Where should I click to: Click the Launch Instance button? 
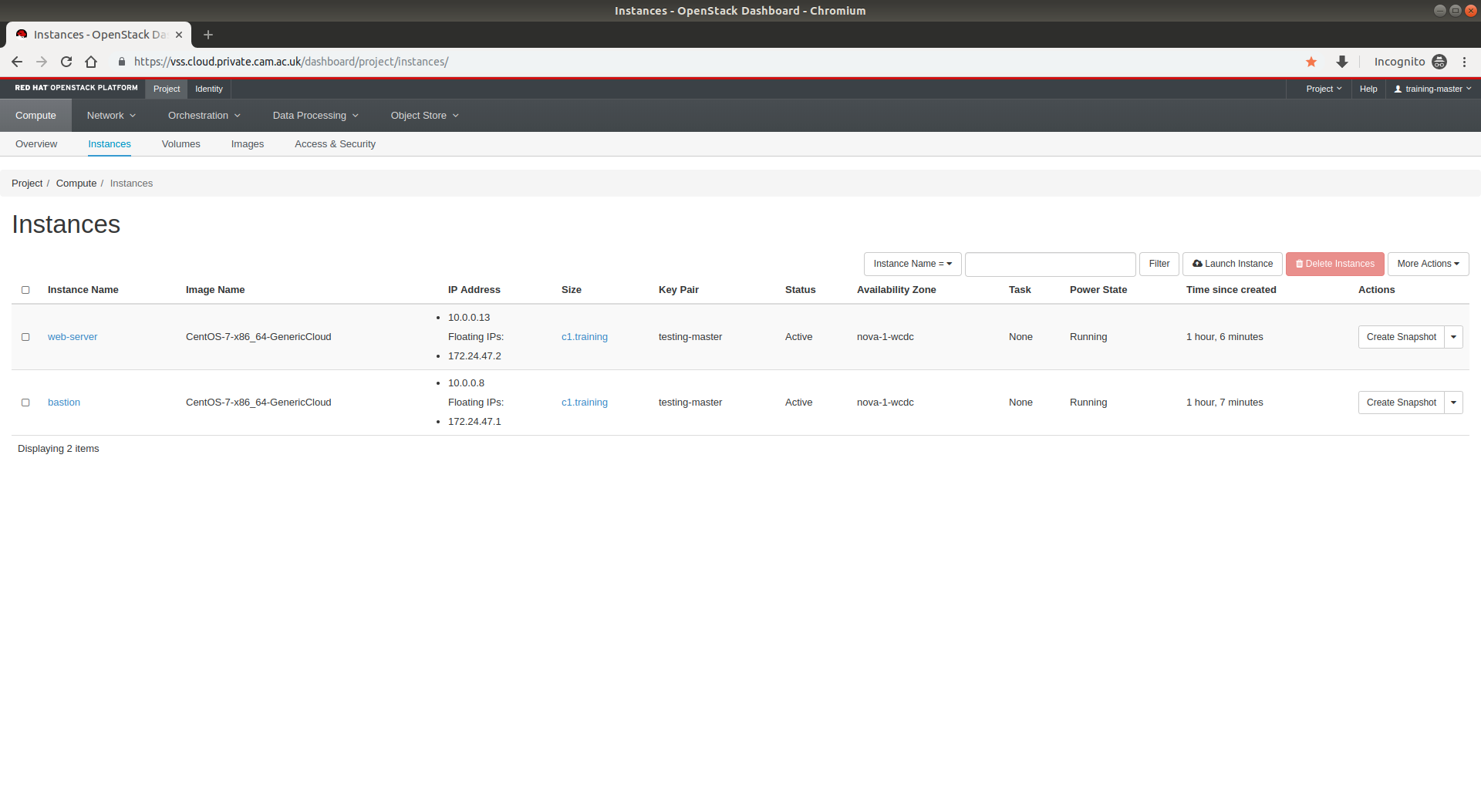click(x=1232, y=264)
